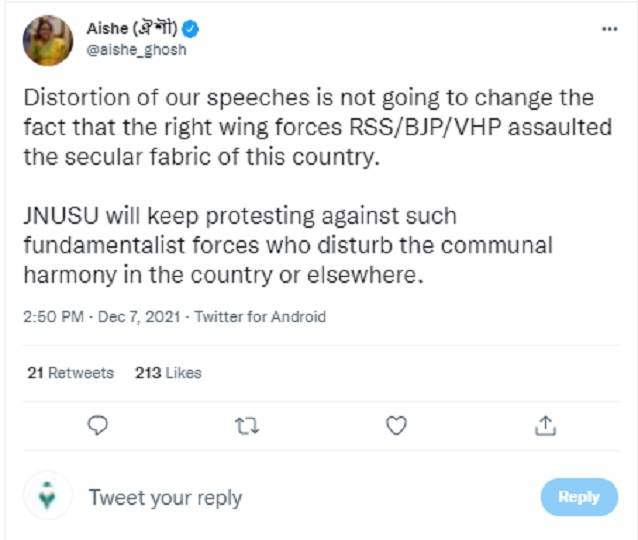
Task: View the 21 Retweets list
Action: (70, 373)
